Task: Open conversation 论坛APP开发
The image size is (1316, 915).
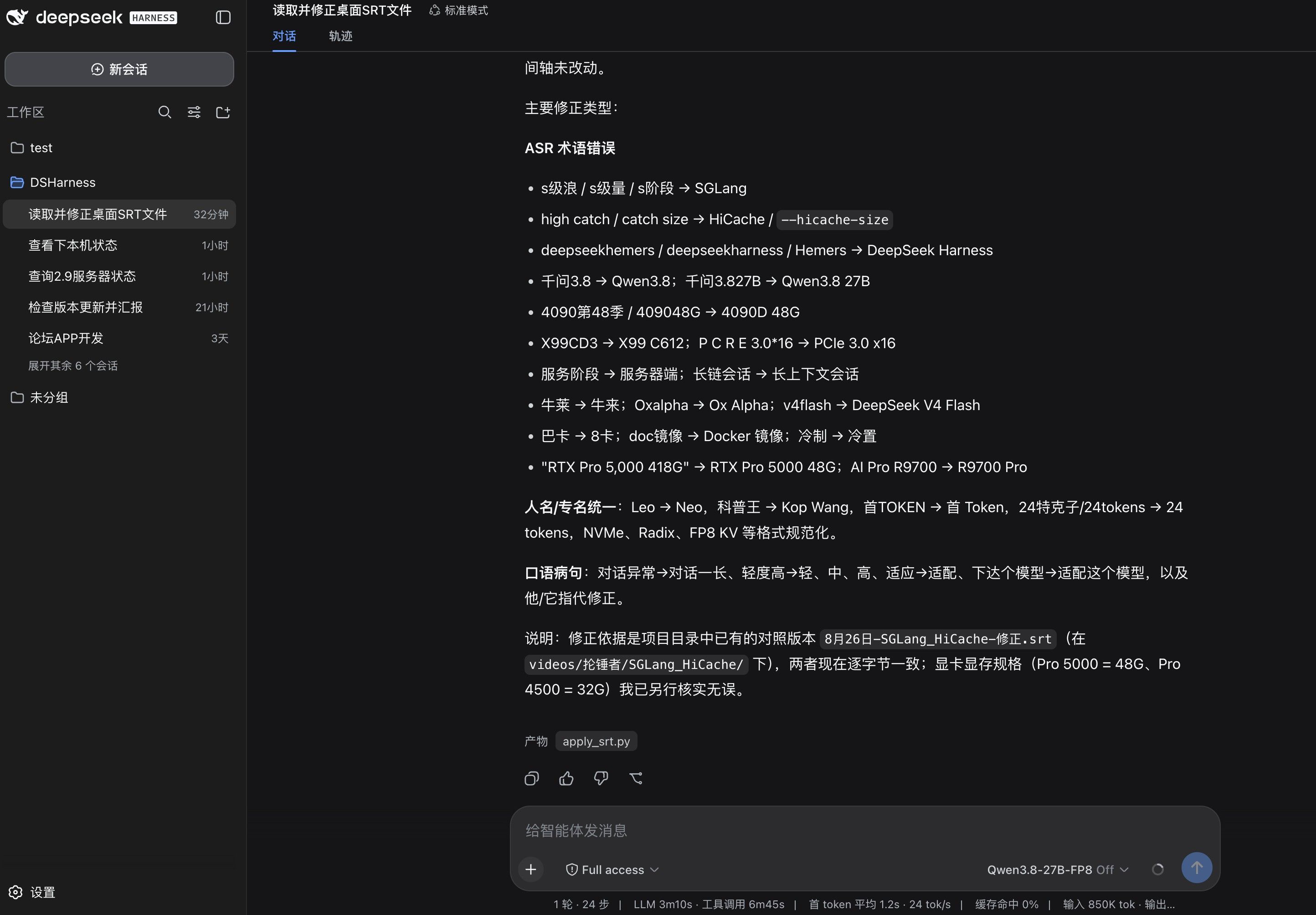Action: point(119,338)
